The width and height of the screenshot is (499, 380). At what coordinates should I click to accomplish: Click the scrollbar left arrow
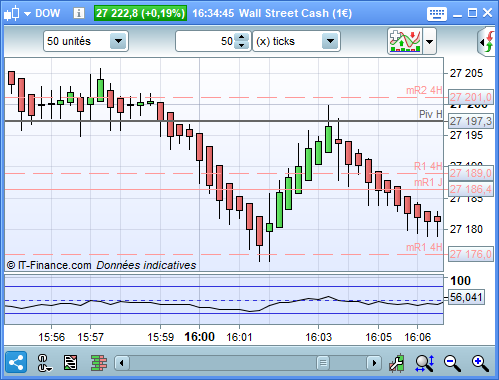pos(122,363)
